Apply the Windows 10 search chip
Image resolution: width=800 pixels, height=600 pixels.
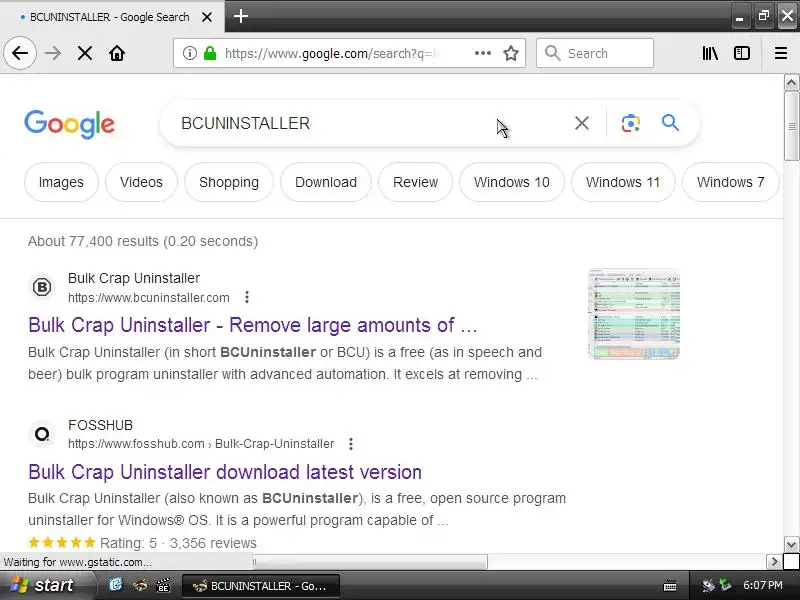(x=512, y=182)
